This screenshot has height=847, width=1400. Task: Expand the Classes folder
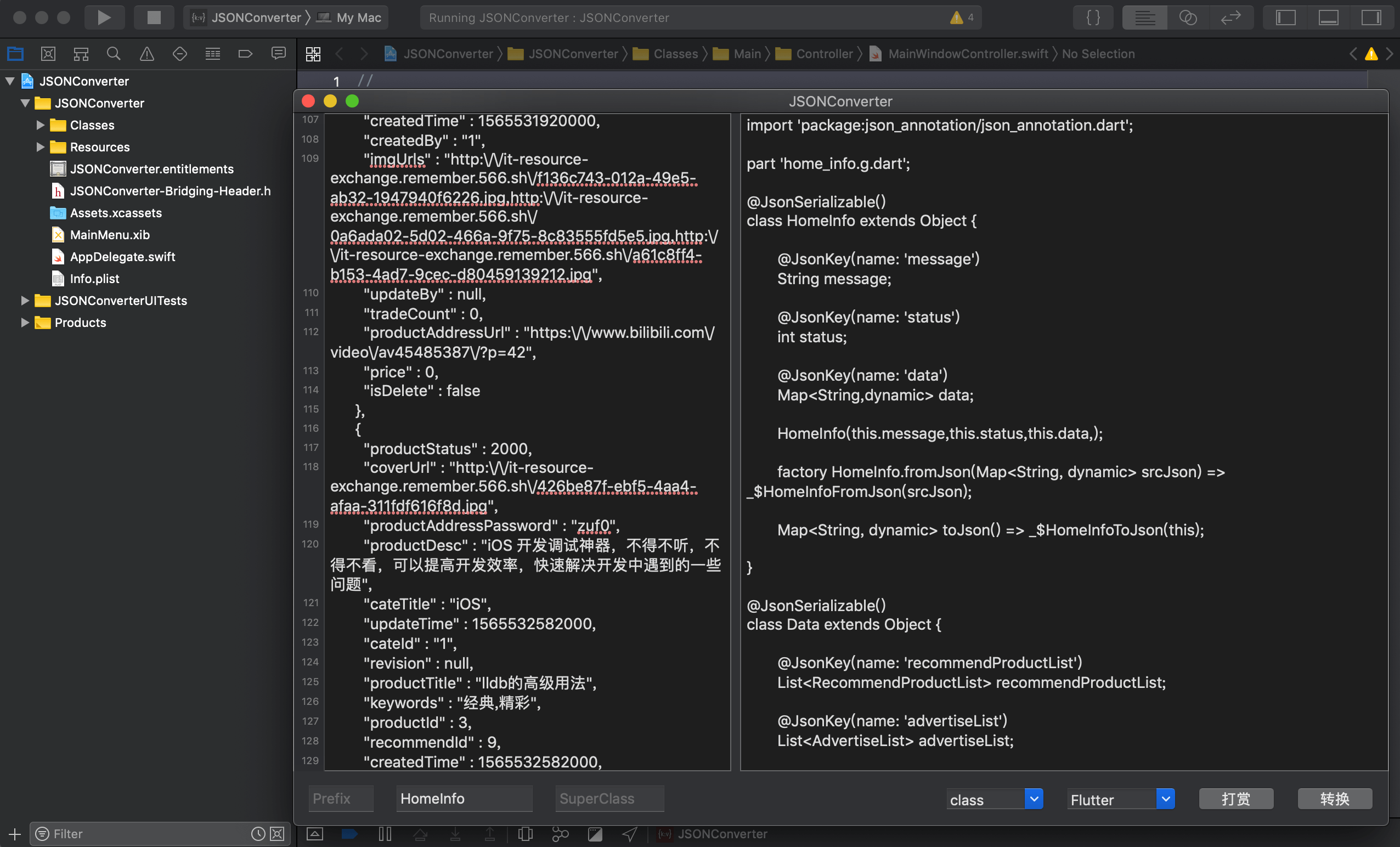click(x=41, y=125)
